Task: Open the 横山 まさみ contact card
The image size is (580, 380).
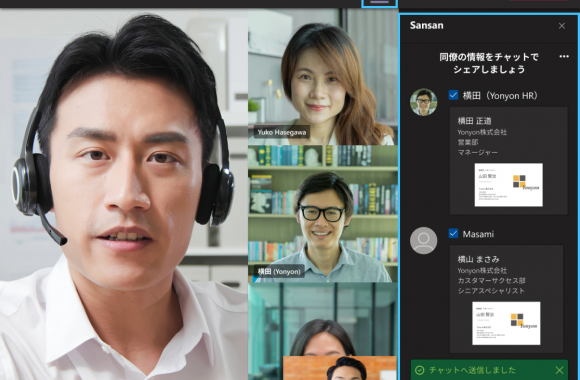Action: (x=506, y=299)
